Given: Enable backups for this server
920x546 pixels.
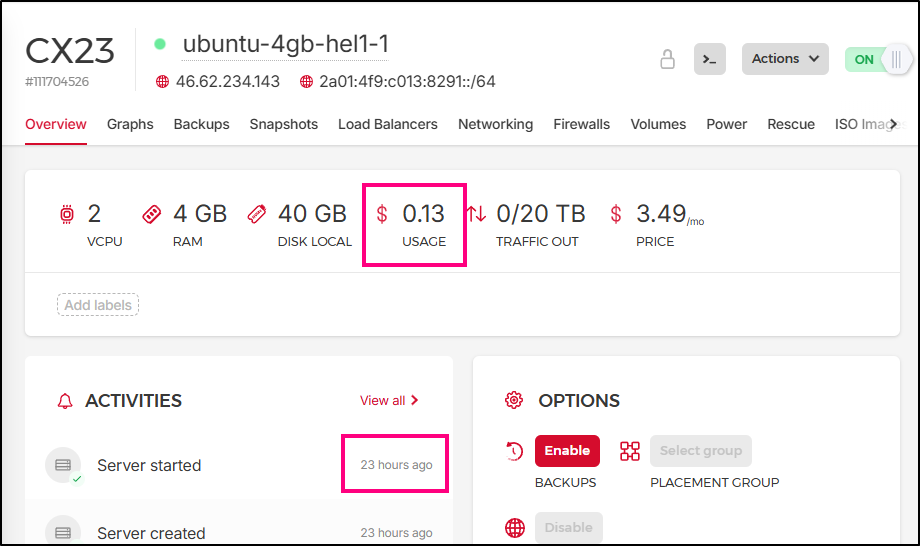Looking at the screenshot, I should 567,451.
